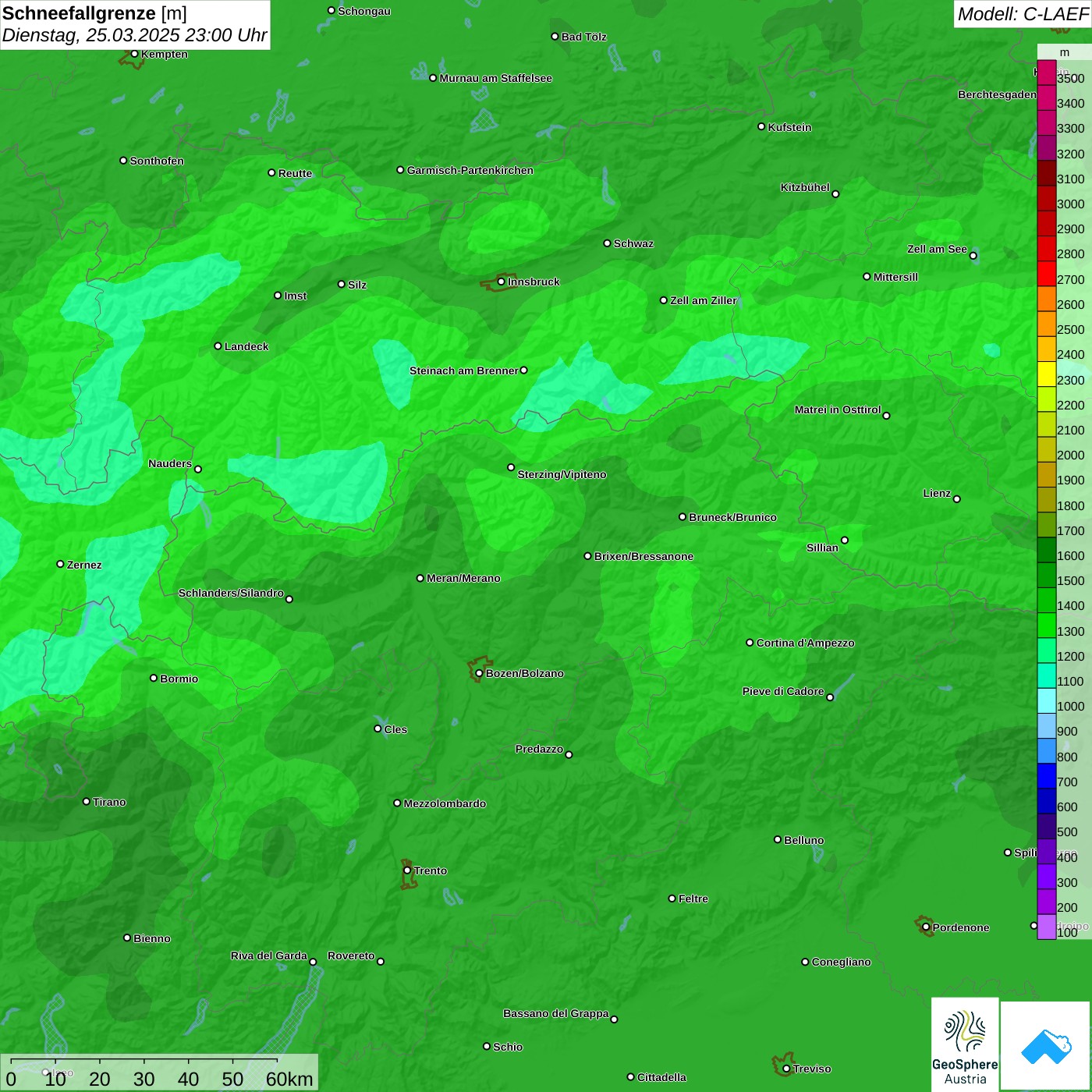The image size is (1092, 1092).
Task: Select the 1000 m light cyan legend swatch
Action: pyautogui.click(x=1046, y=700)
